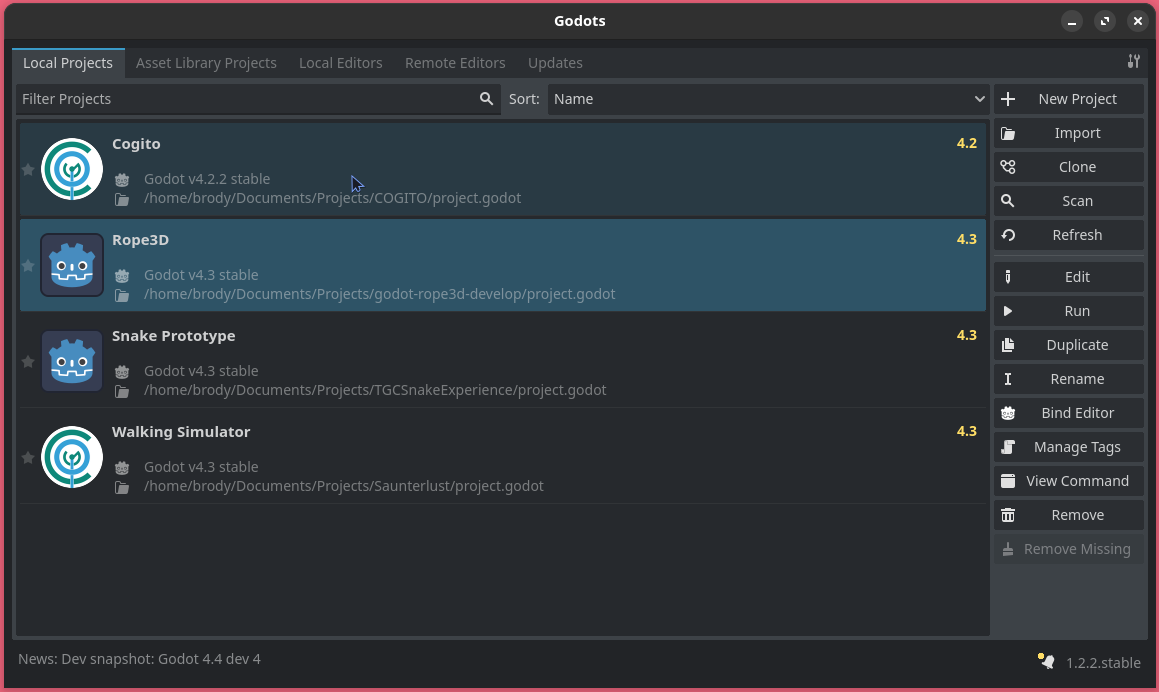Screen dimensions: 1159x692
Task: Click the Snake Prototype Godot robot icon
Action: point(72,362)
